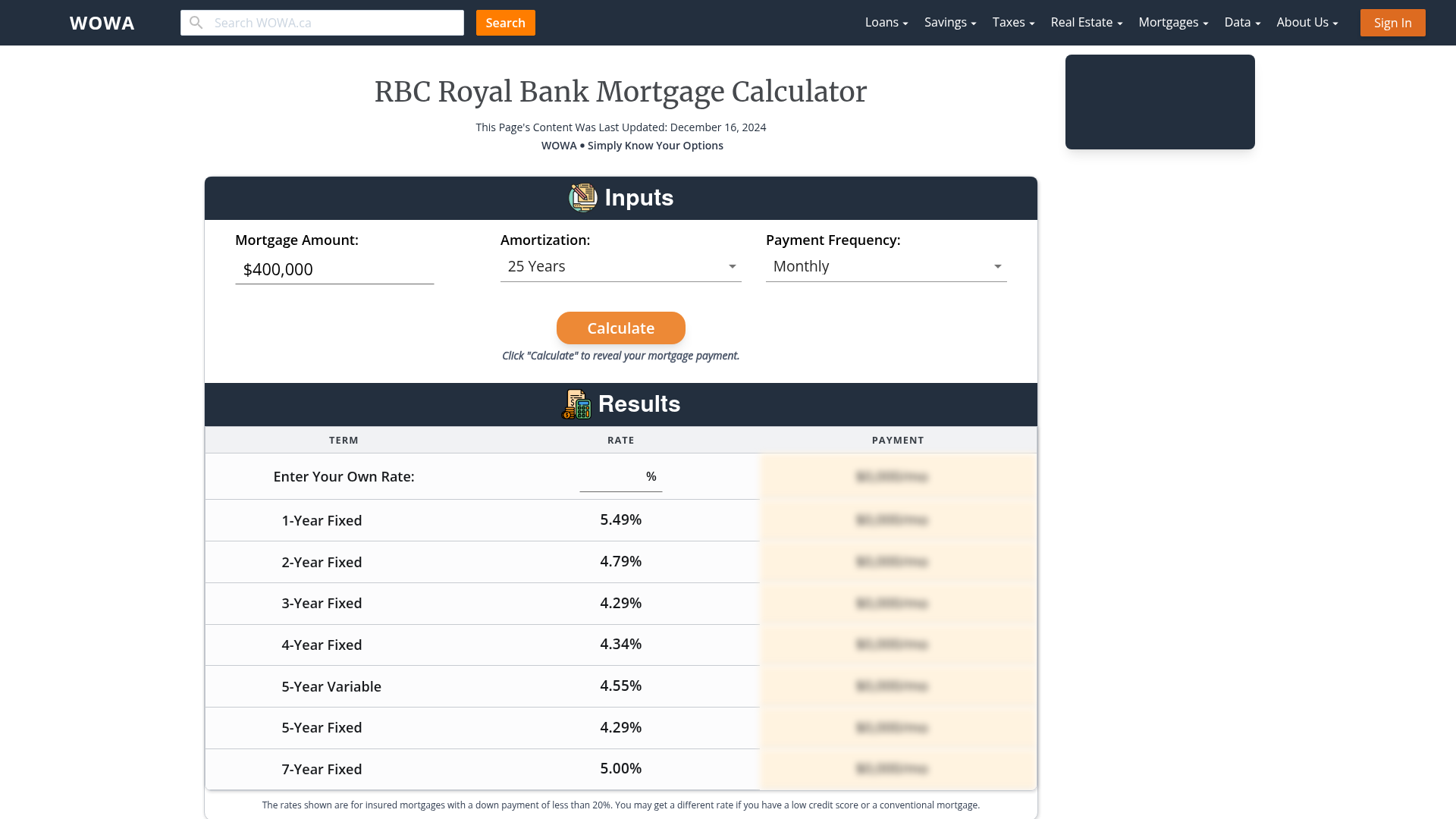Click the Sign In button
Viewport: 1456px width, 819px height.
[x=1393, y=22]
